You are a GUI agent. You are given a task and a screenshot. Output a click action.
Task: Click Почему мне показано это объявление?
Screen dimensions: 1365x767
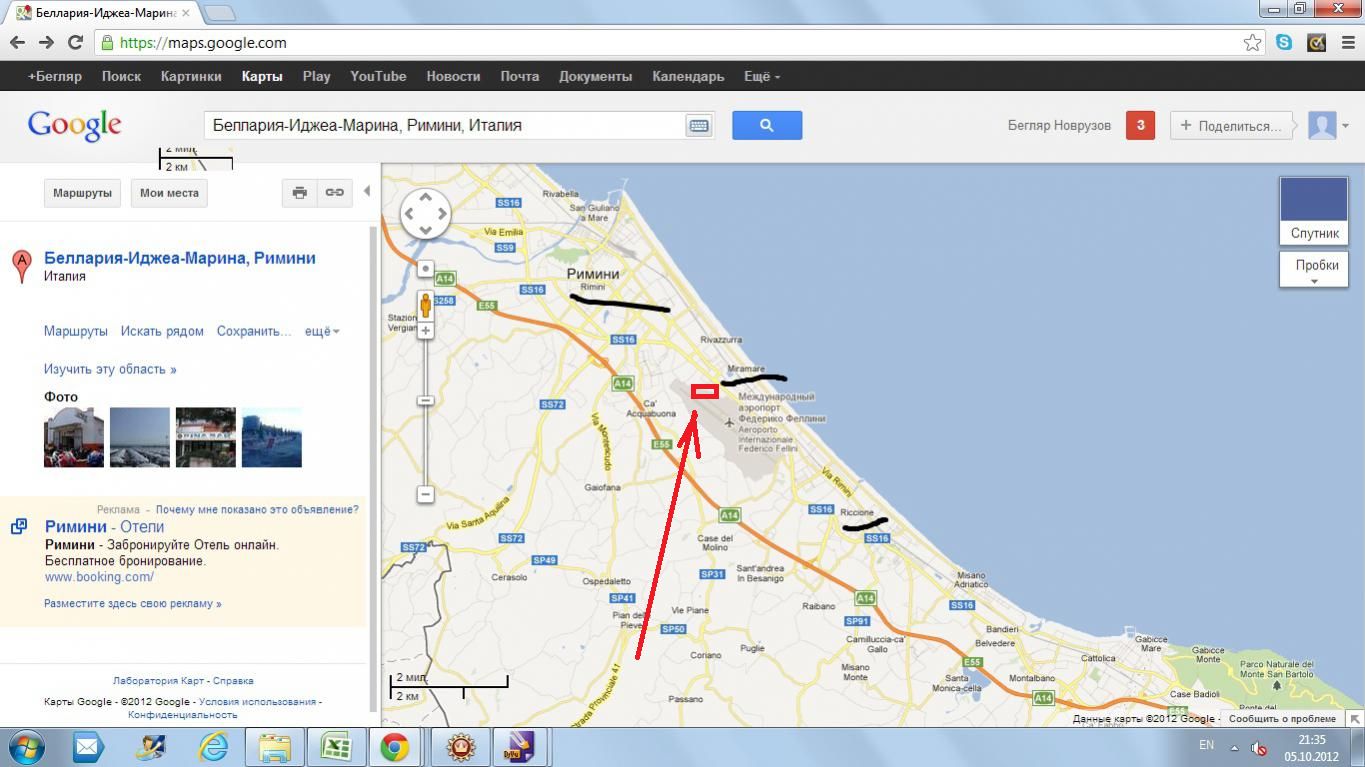coord(257,510)
